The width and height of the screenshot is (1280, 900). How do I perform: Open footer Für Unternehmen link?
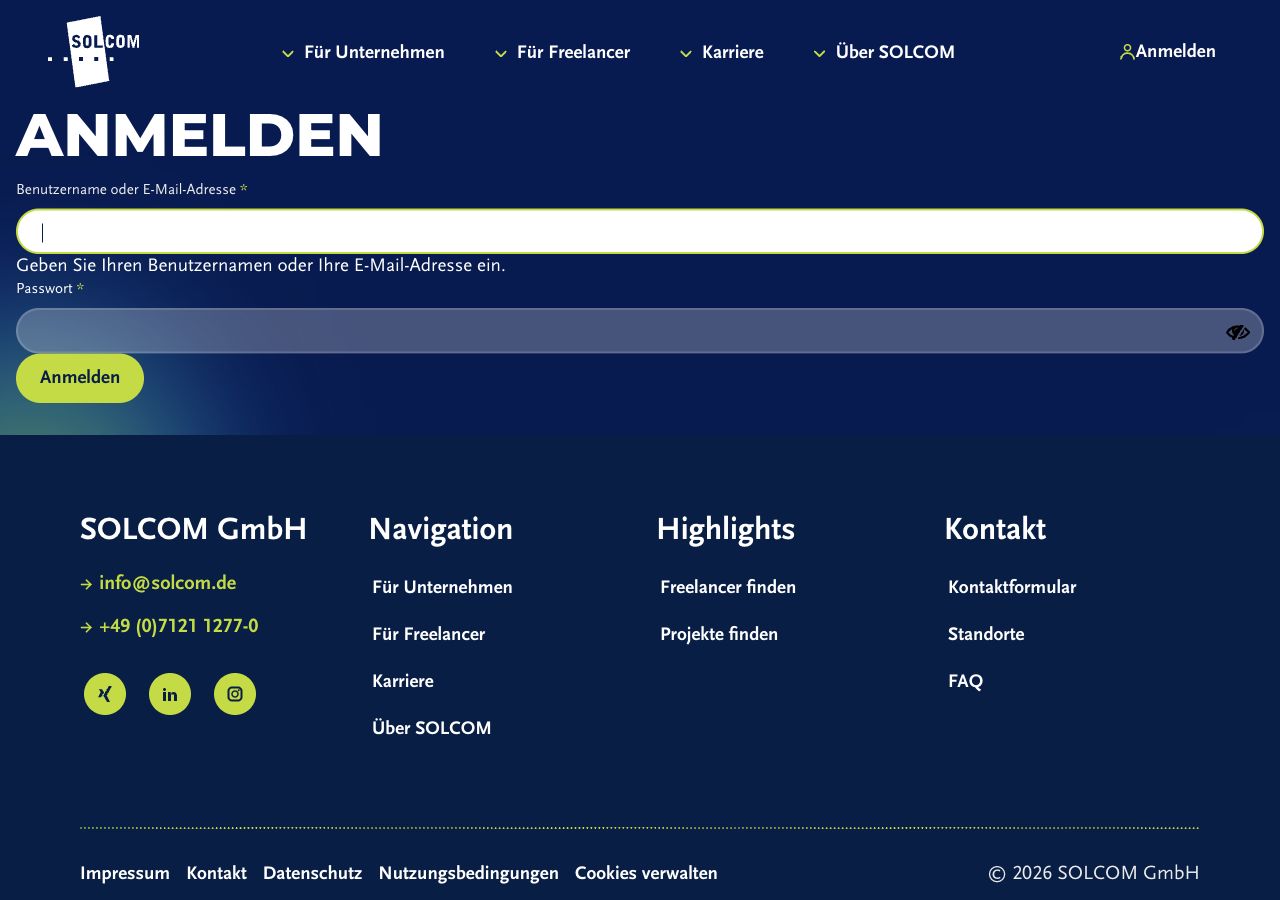(442, 587)
